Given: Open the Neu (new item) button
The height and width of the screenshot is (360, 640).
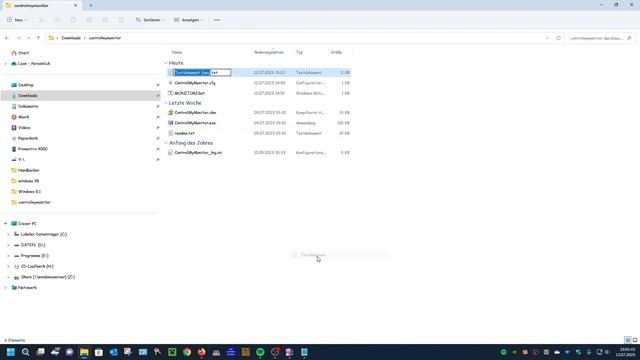Looking at the screenshot, I should pyautogui.click(x=17, y=20).
